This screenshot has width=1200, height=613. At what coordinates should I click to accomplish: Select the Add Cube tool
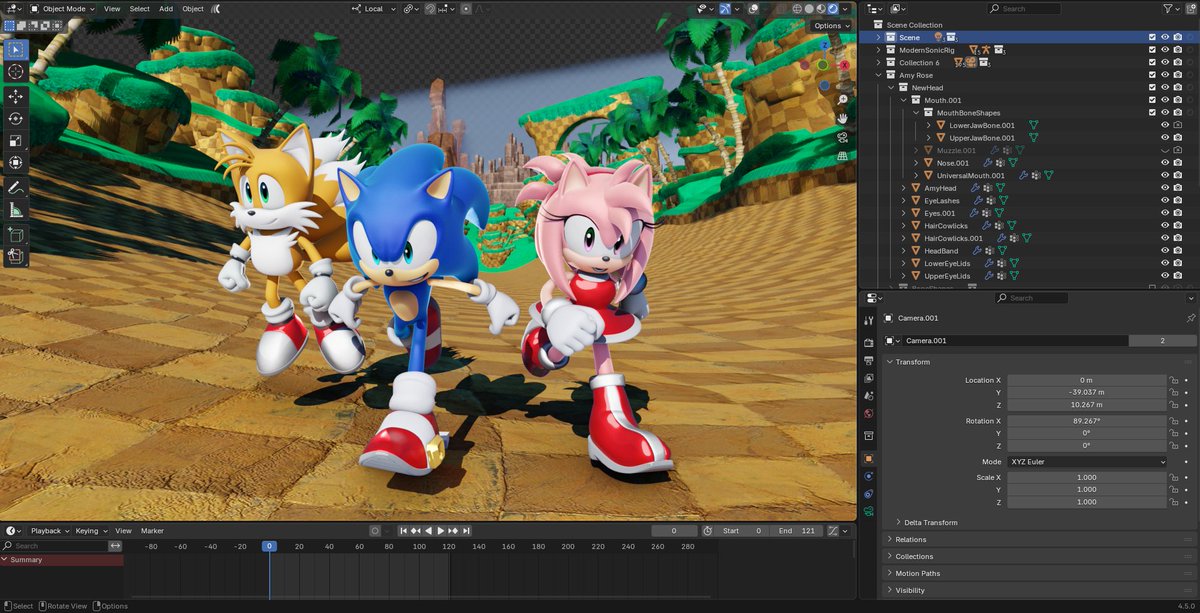[16, 235]
